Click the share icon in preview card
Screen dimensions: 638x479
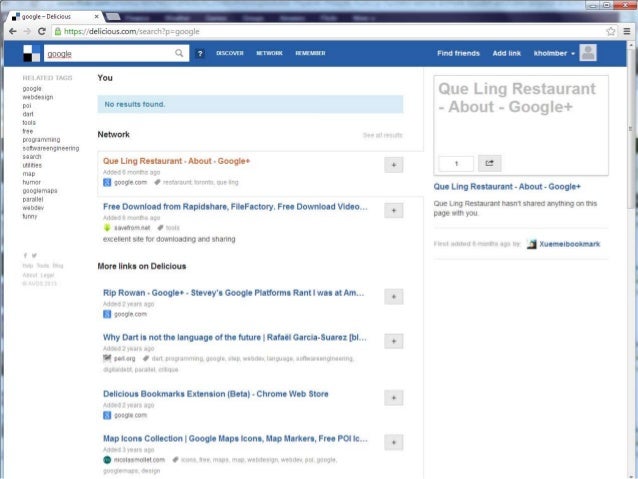tap(489, 163)
